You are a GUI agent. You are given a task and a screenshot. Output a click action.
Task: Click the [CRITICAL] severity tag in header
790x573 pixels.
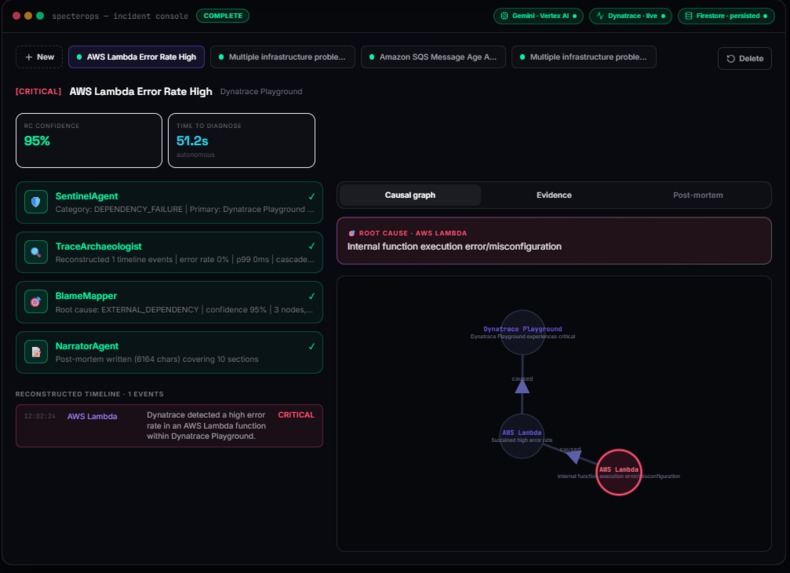click(x=38, y=91)
